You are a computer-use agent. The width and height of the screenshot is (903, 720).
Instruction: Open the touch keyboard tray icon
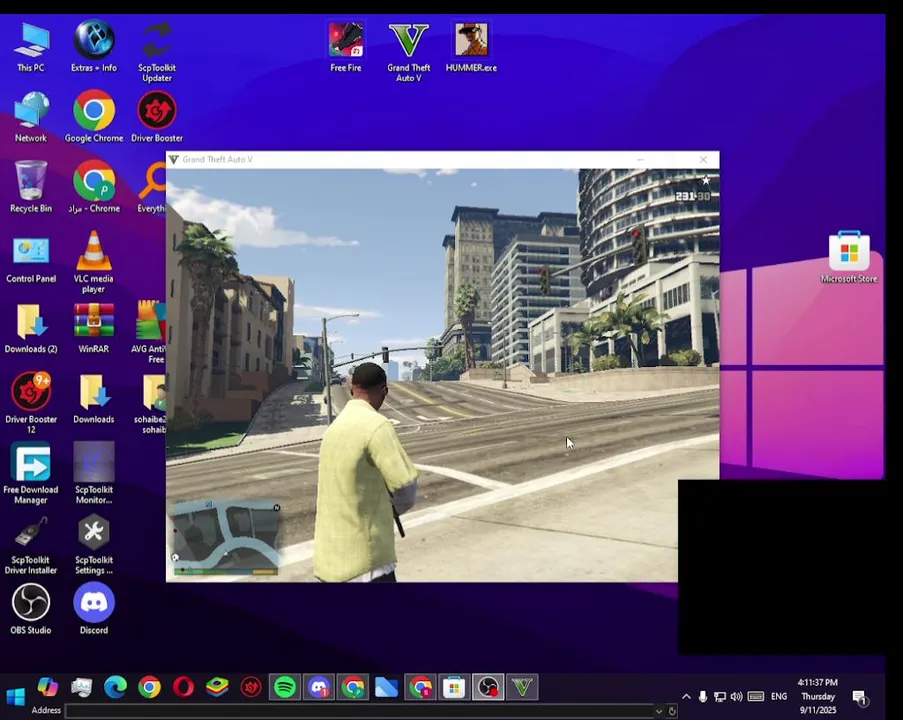click(756, 696)
